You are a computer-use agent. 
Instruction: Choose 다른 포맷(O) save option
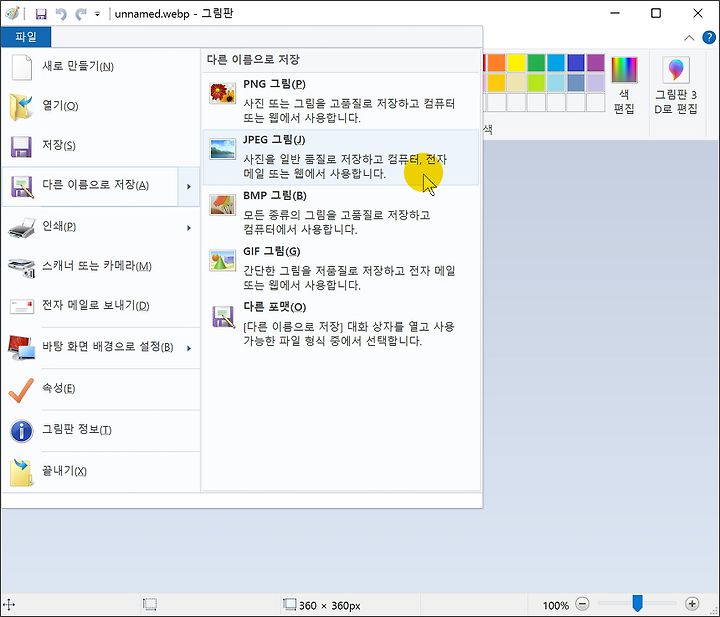[340, 325]
